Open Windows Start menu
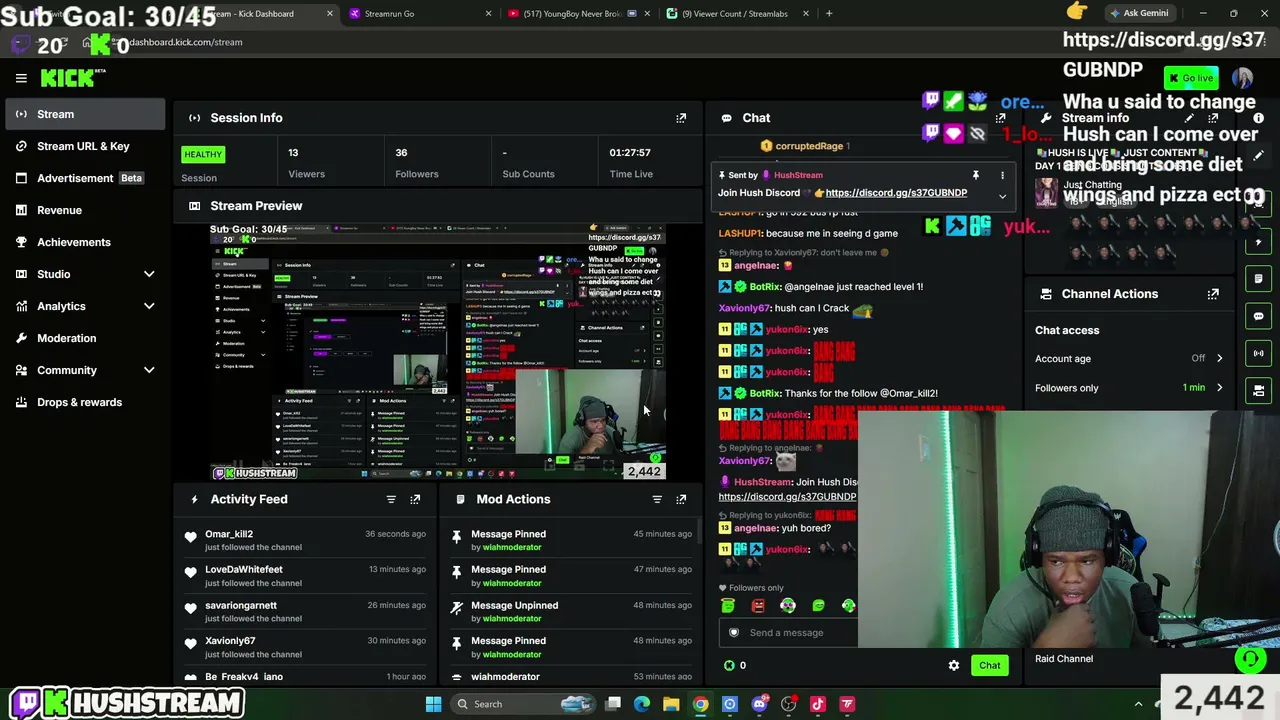Viewport: 1280px width, 720px height. [433, 704]
